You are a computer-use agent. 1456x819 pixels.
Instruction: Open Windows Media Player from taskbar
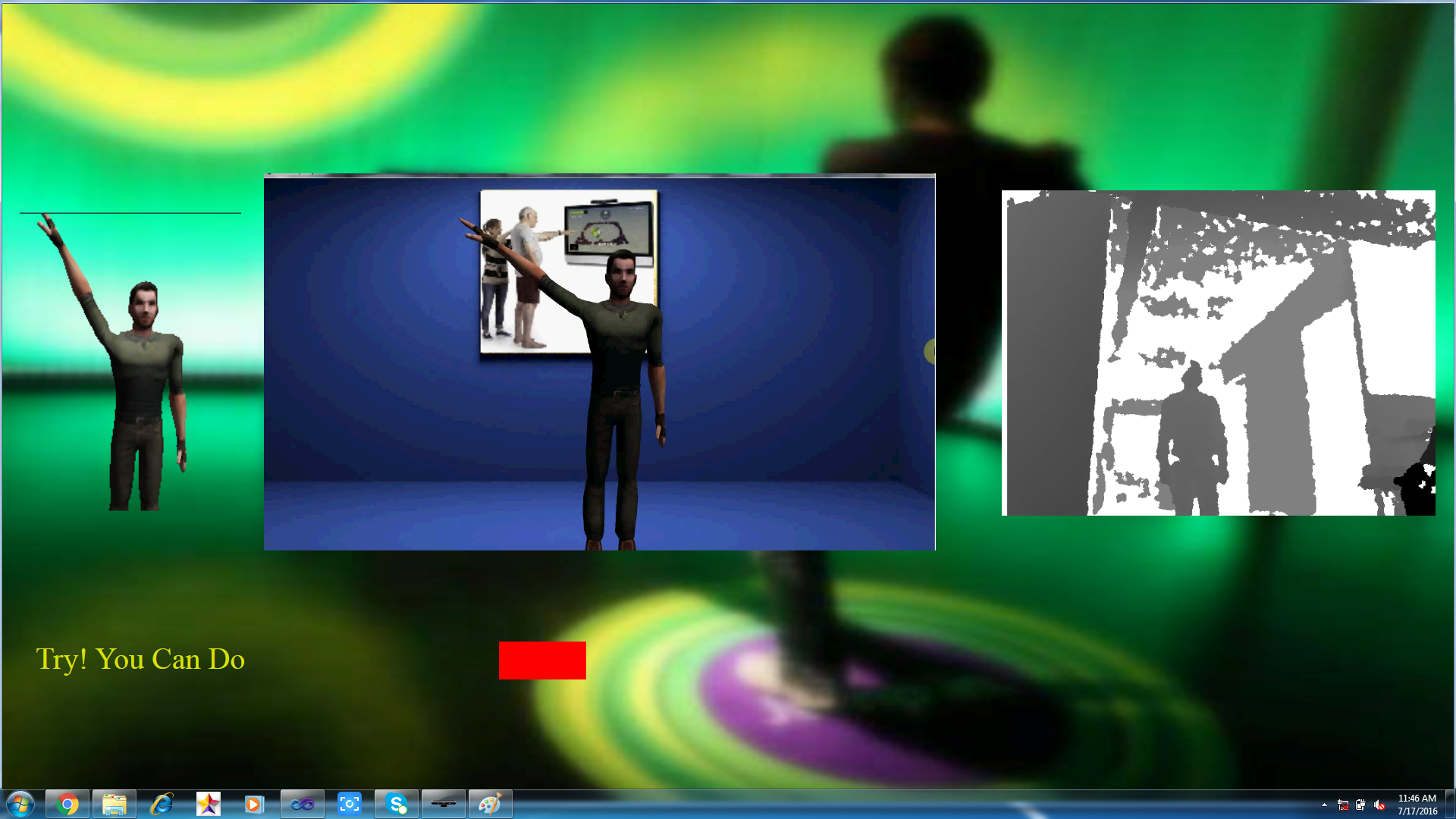254,804
